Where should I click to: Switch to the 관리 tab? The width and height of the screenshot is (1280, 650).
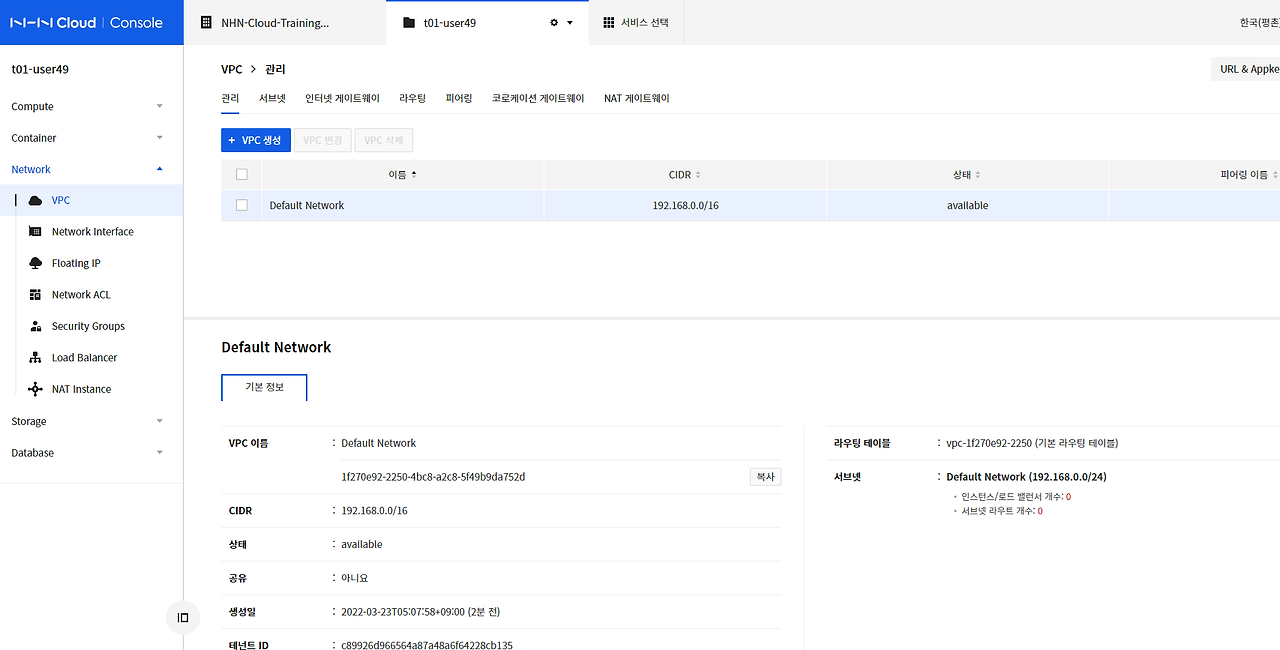230,98
